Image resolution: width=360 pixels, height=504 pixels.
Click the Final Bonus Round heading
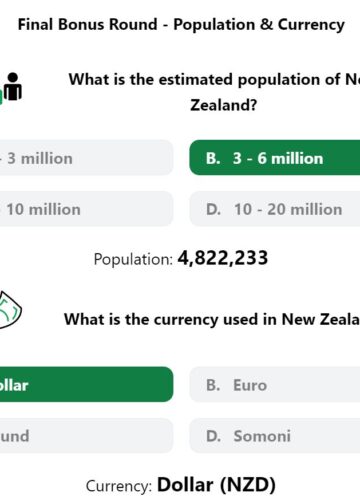pos(181,25)
